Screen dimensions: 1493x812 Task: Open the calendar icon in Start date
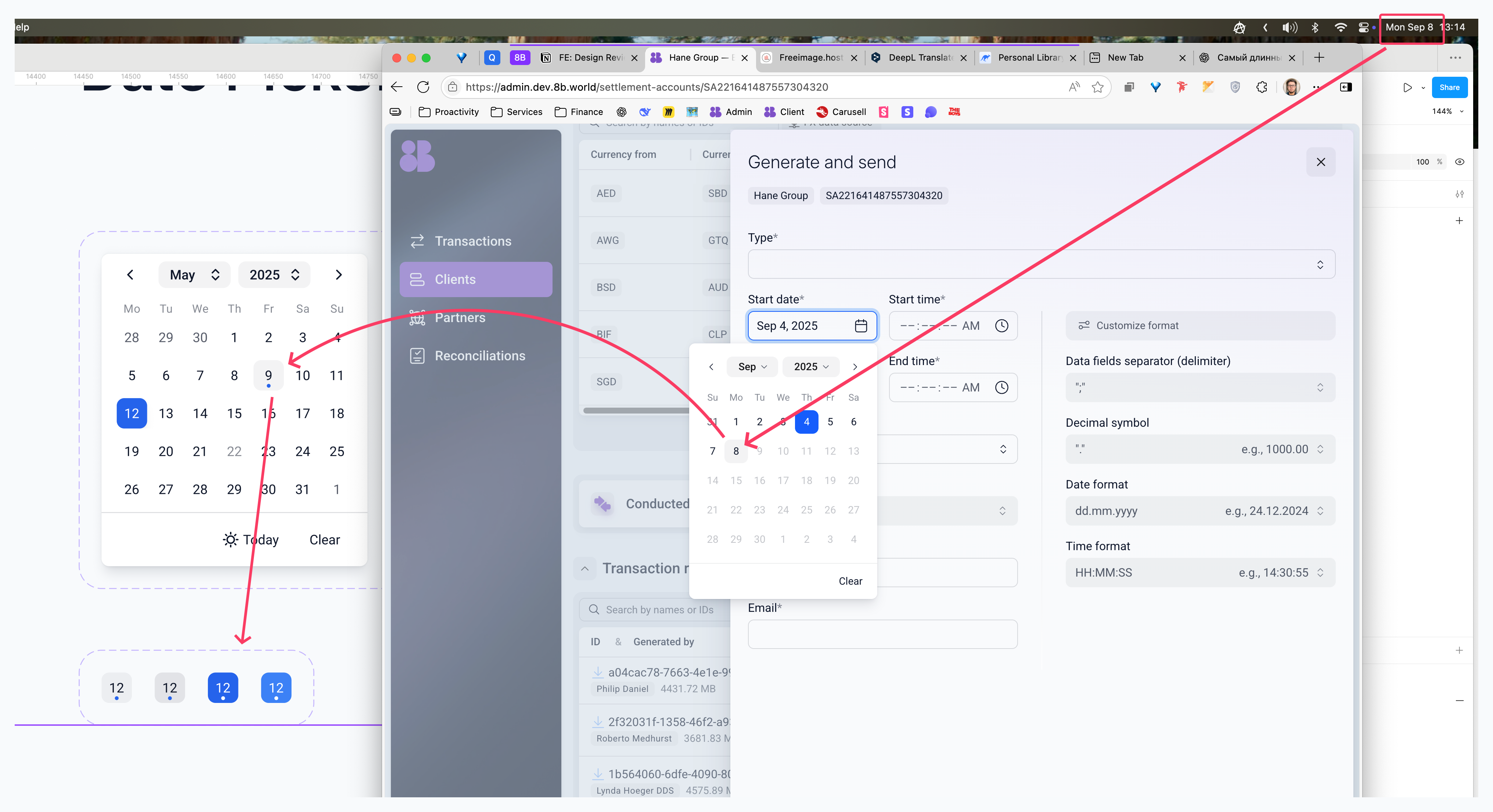861,326
